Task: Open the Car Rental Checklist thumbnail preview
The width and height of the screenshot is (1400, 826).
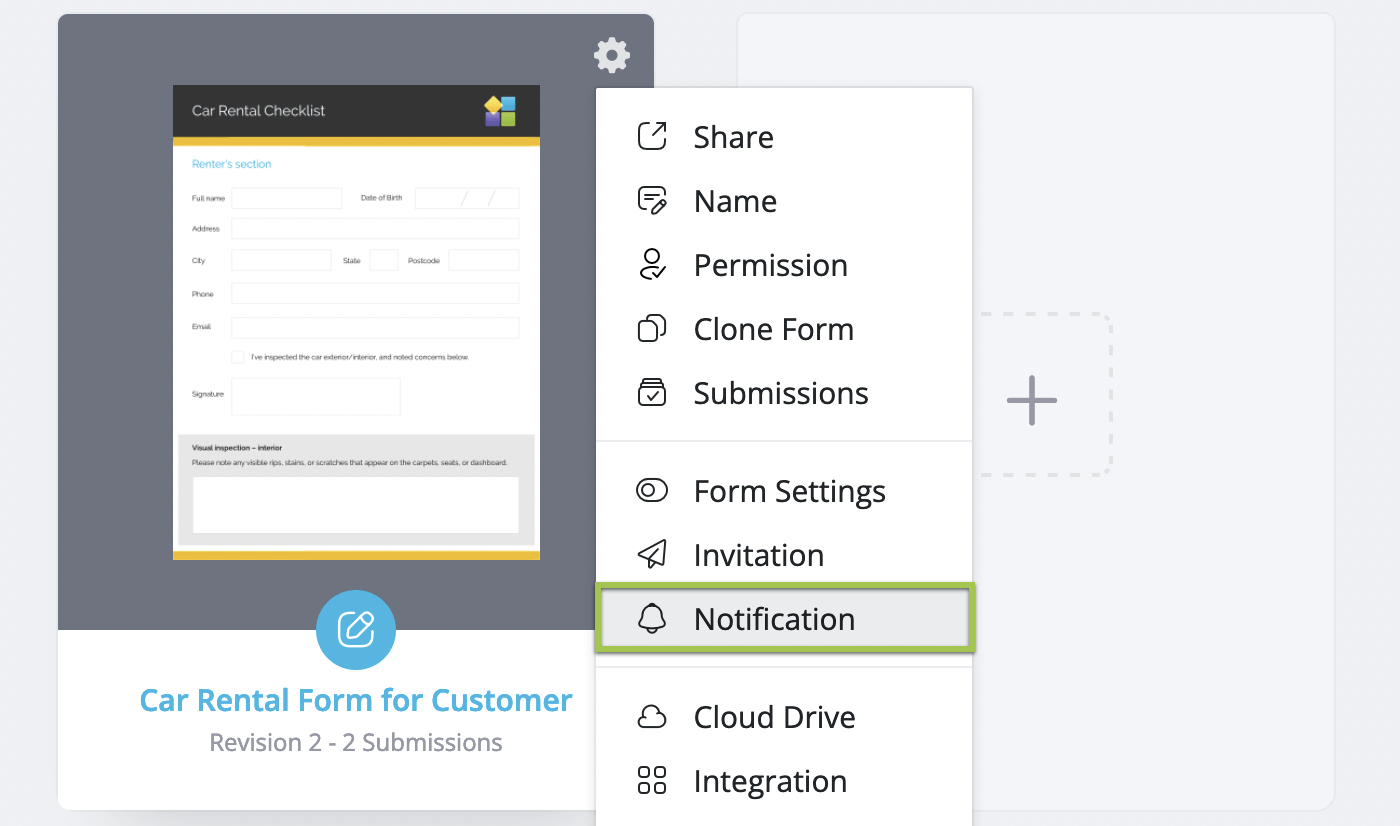Action: (356, 322)
